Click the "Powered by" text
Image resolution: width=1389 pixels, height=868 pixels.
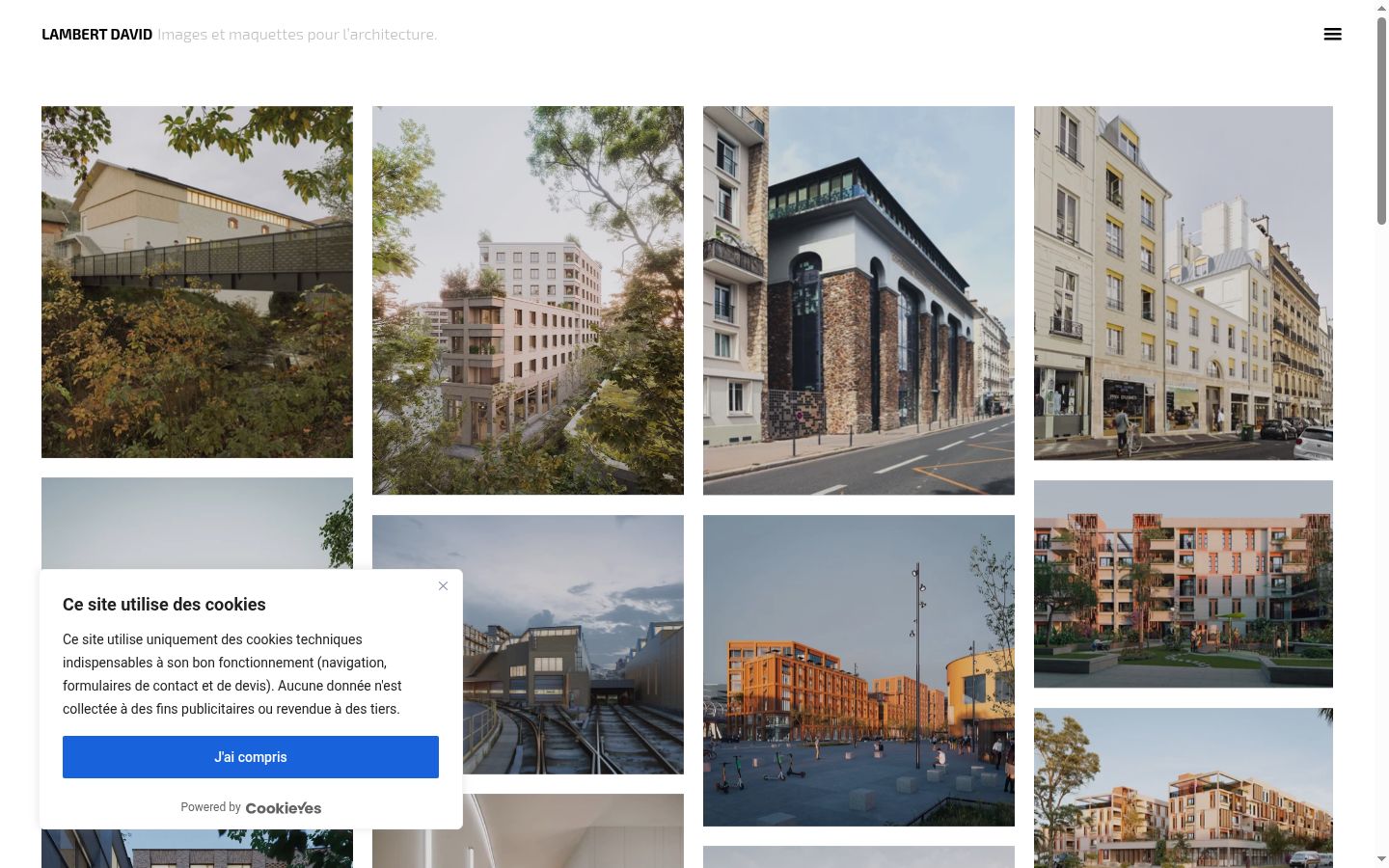210,807
